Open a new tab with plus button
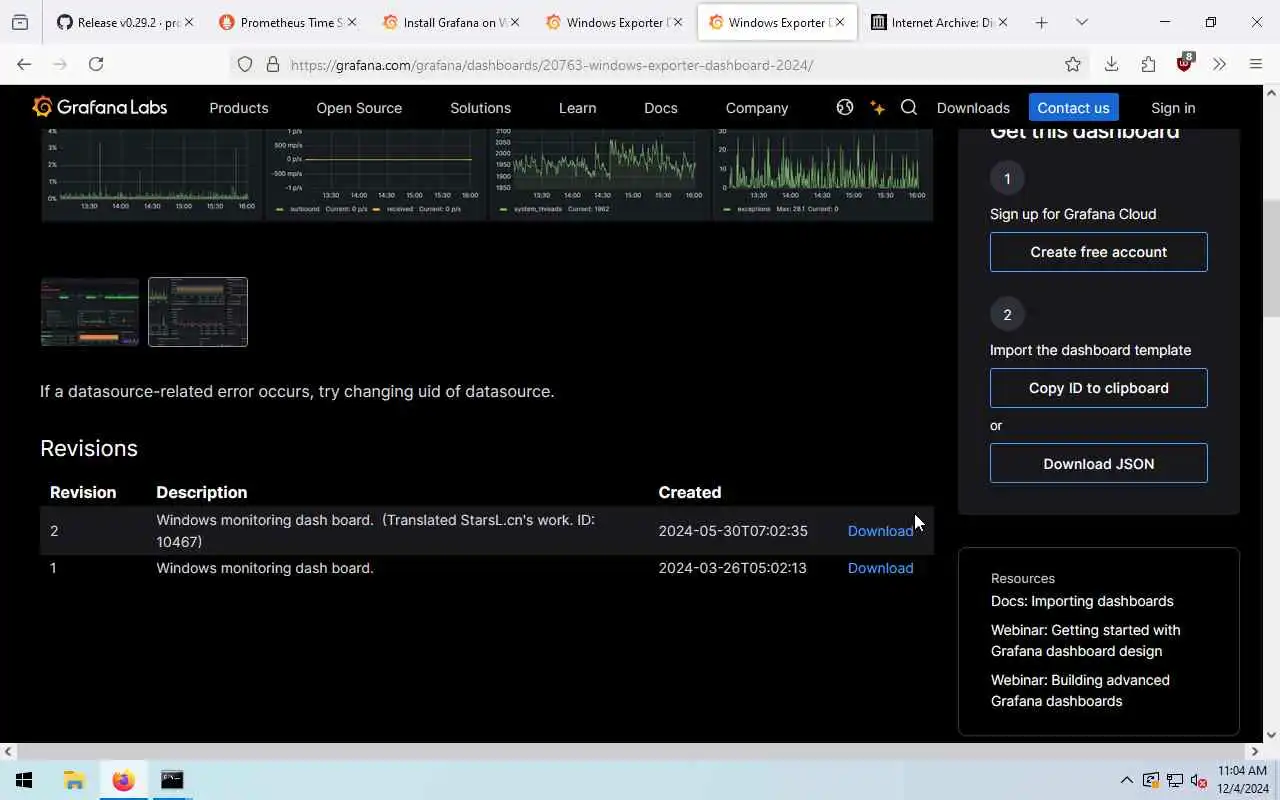The height and width of the screenshot is (800, 1280). 1041,22
